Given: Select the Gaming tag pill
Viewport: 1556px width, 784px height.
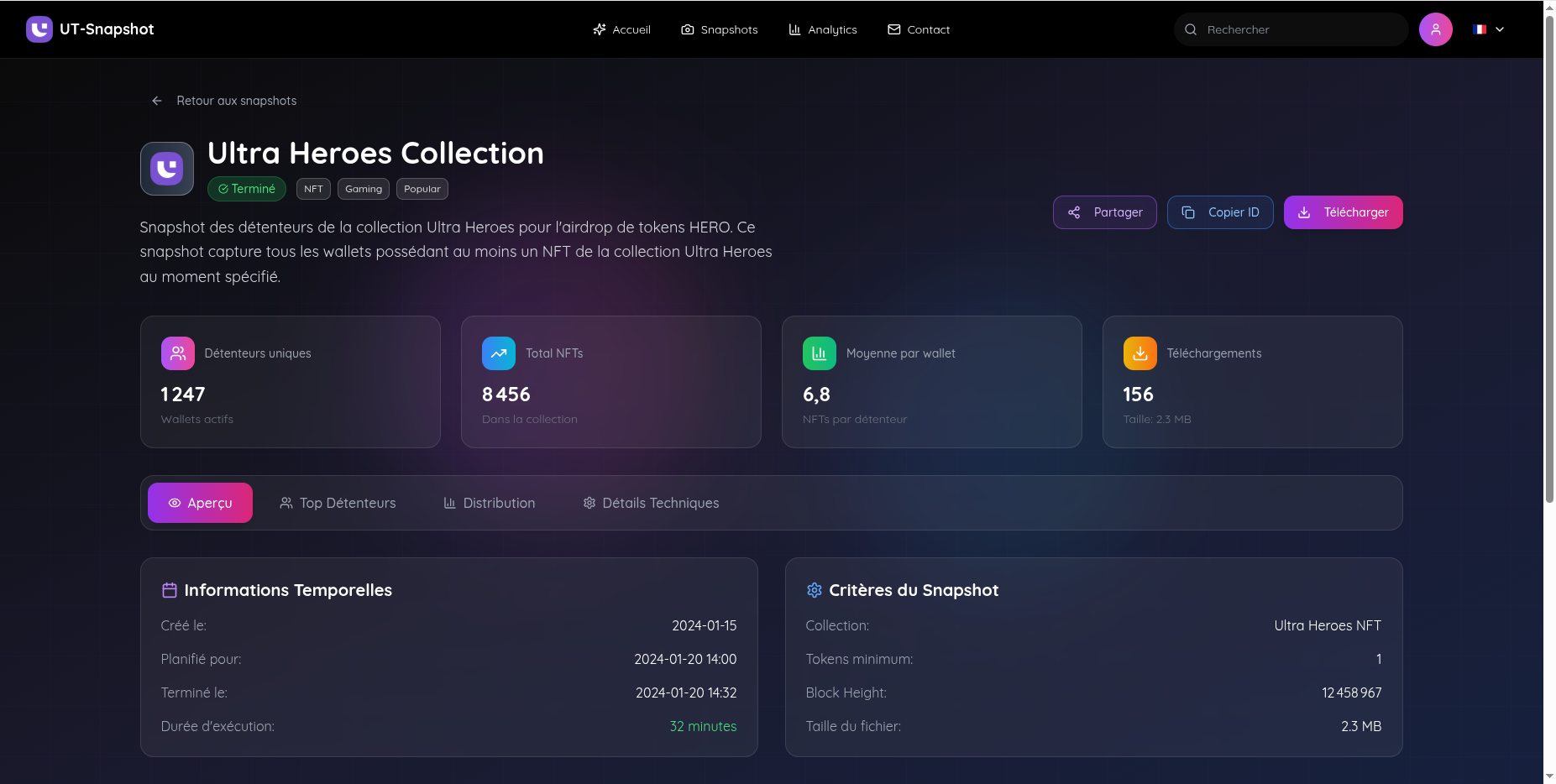Looking at the screenshot, I should 363,189.
